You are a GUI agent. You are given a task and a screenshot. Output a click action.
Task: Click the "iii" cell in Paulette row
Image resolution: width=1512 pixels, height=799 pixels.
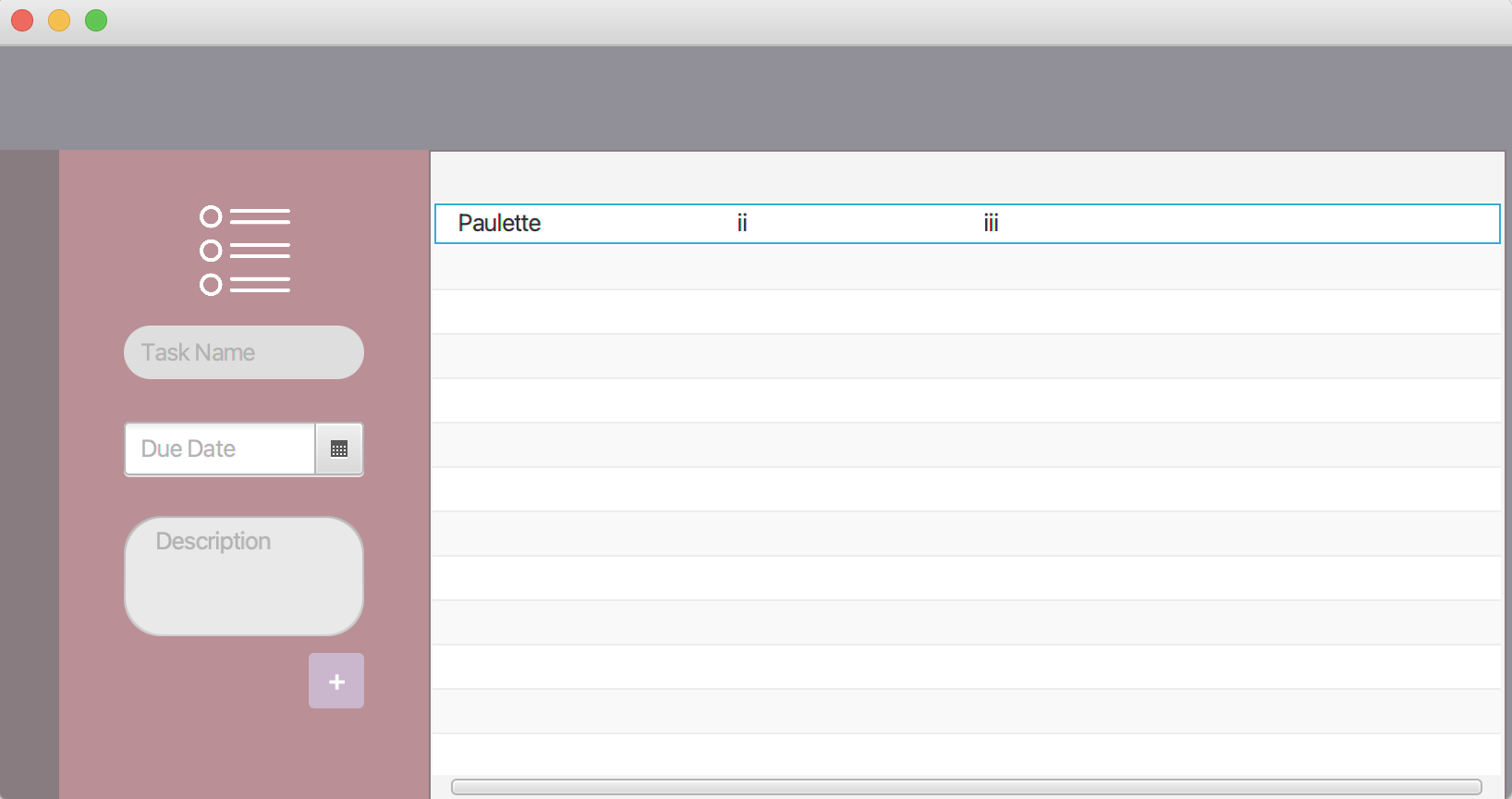click(x=991, y=224)
